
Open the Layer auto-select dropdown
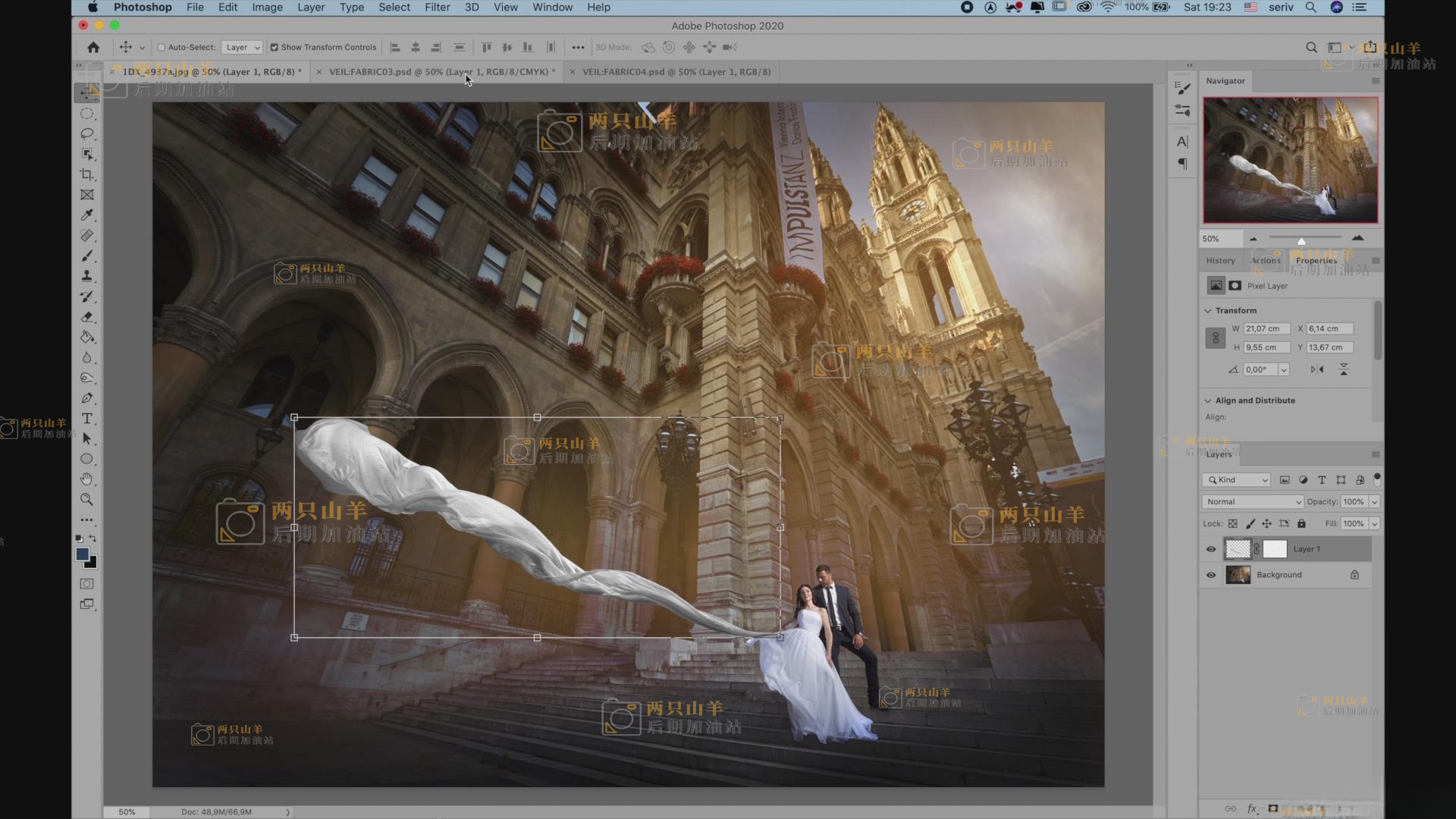(243, 47)
